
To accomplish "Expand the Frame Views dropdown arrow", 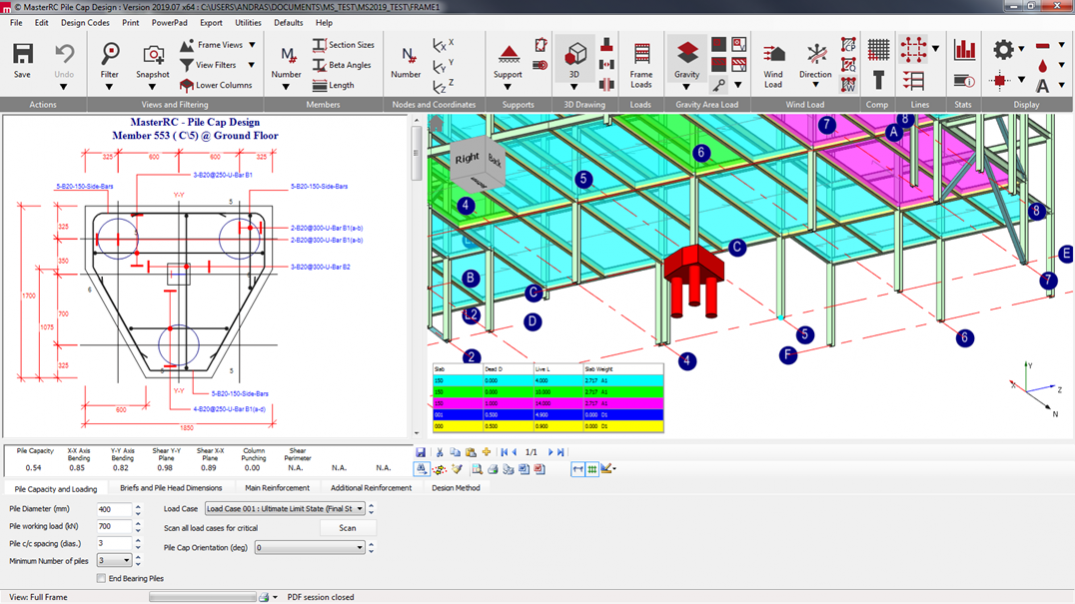I will coord(252,45).
